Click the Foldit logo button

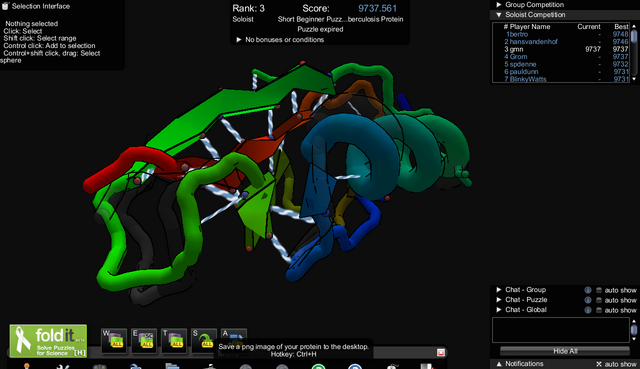pos(48,341)
